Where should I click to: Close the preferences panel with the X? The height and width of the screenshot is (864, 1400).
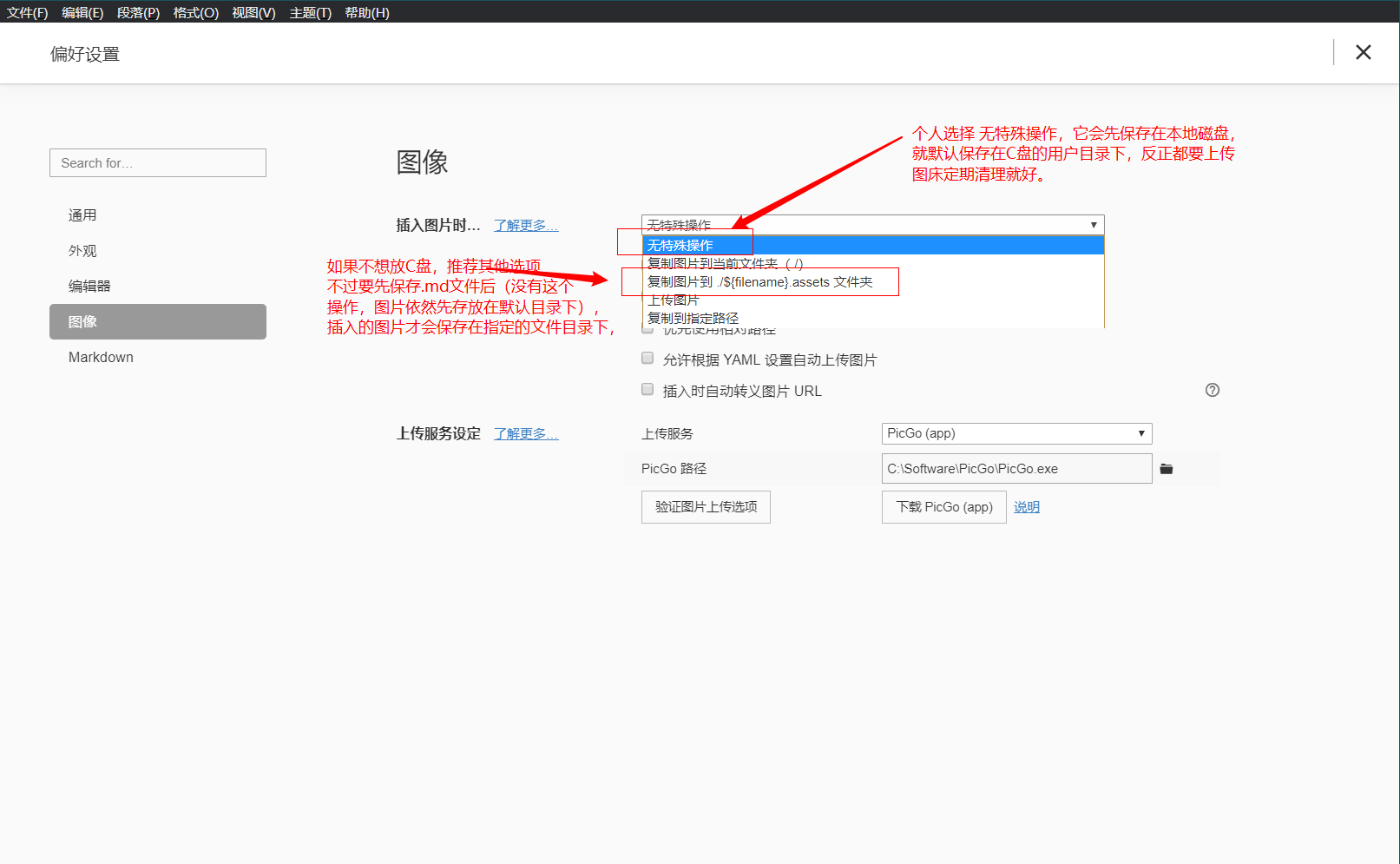pyautogui.click(x=1364, y=52)
